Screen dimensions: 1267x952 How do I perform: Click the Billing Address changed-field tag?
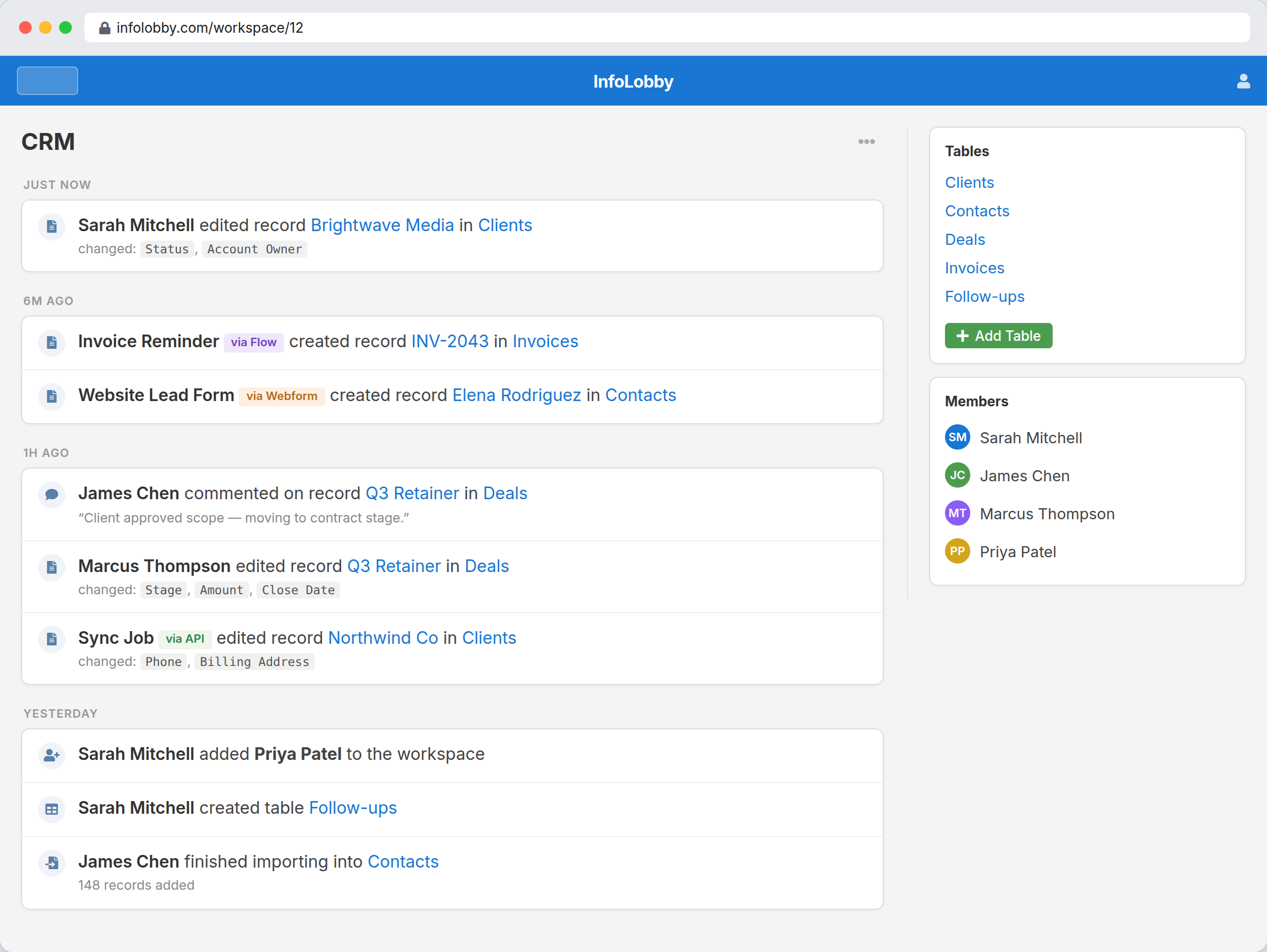(x=254, y=662)
